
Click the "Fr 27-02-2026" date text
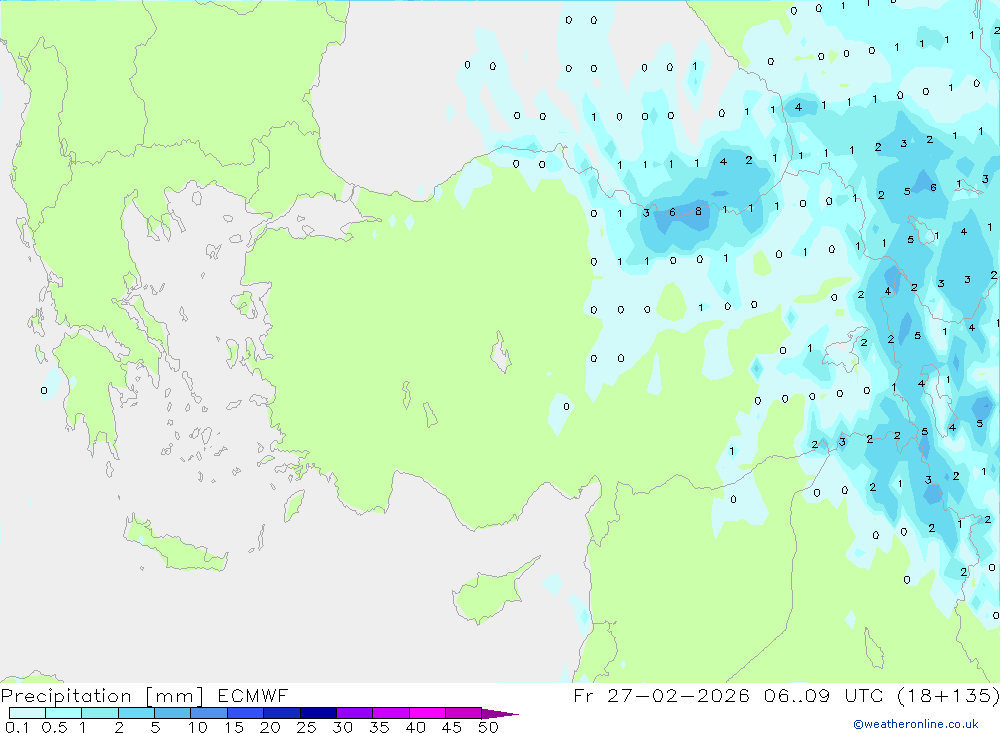661,695
